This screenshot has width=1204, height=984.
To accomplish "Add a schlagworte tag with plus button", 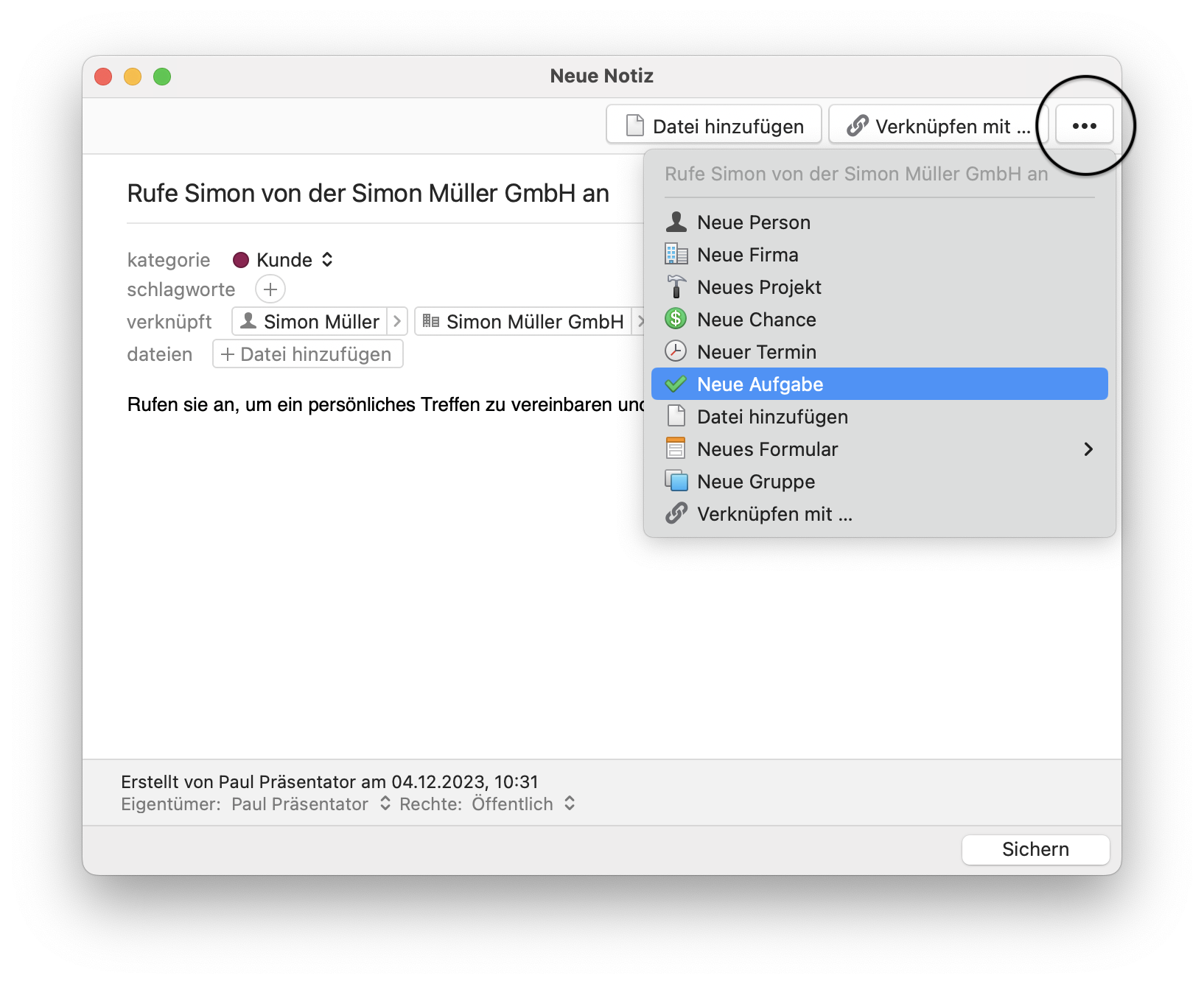I will 270,289.
